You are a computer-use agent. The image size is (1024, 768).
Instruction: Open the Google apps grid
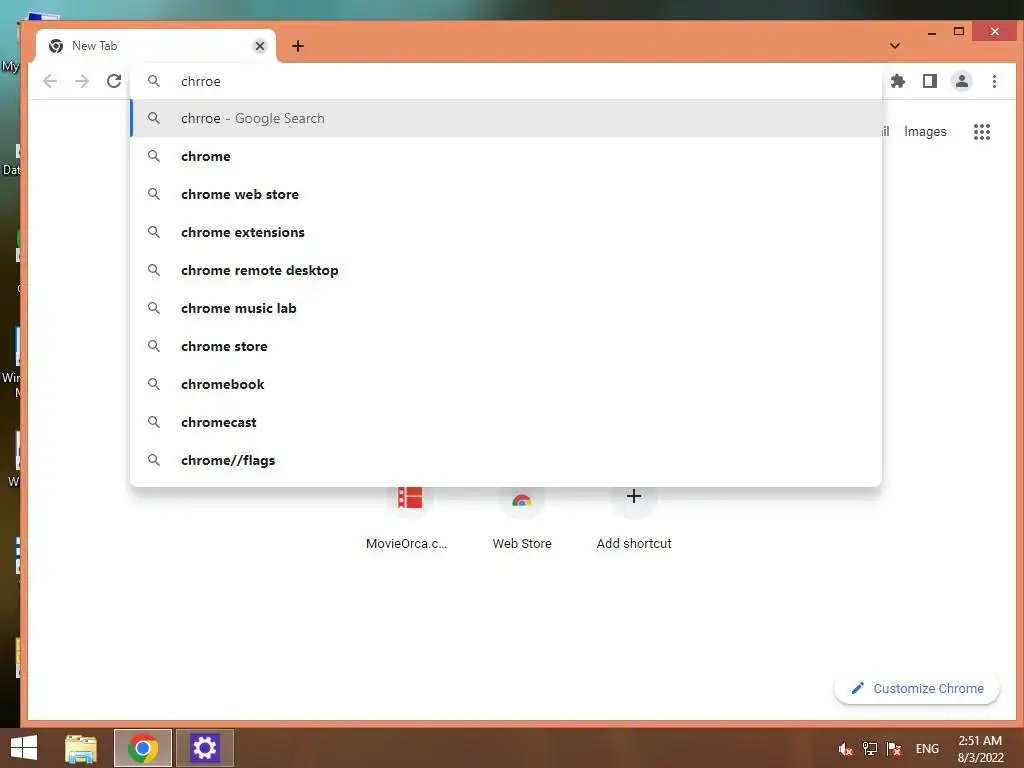click(982, 132)
